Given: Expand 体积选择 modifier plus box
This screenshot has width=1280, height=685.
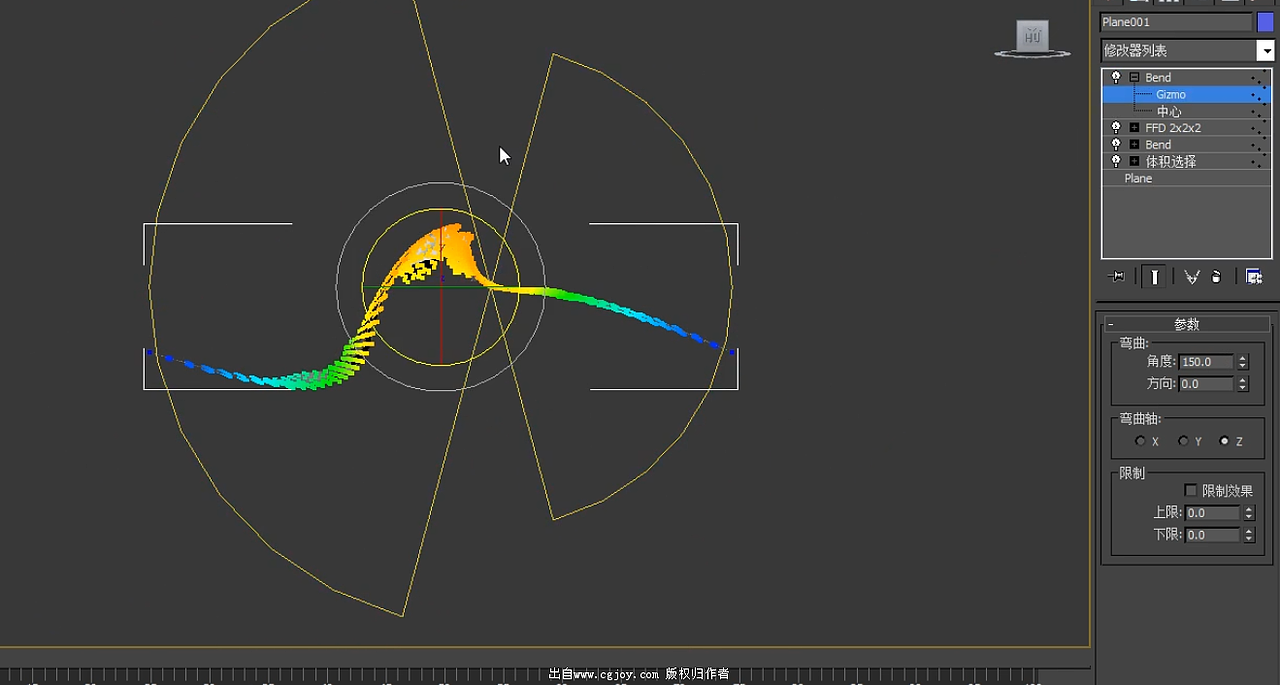Looking at the screenshot, I should pos(1134,161).
